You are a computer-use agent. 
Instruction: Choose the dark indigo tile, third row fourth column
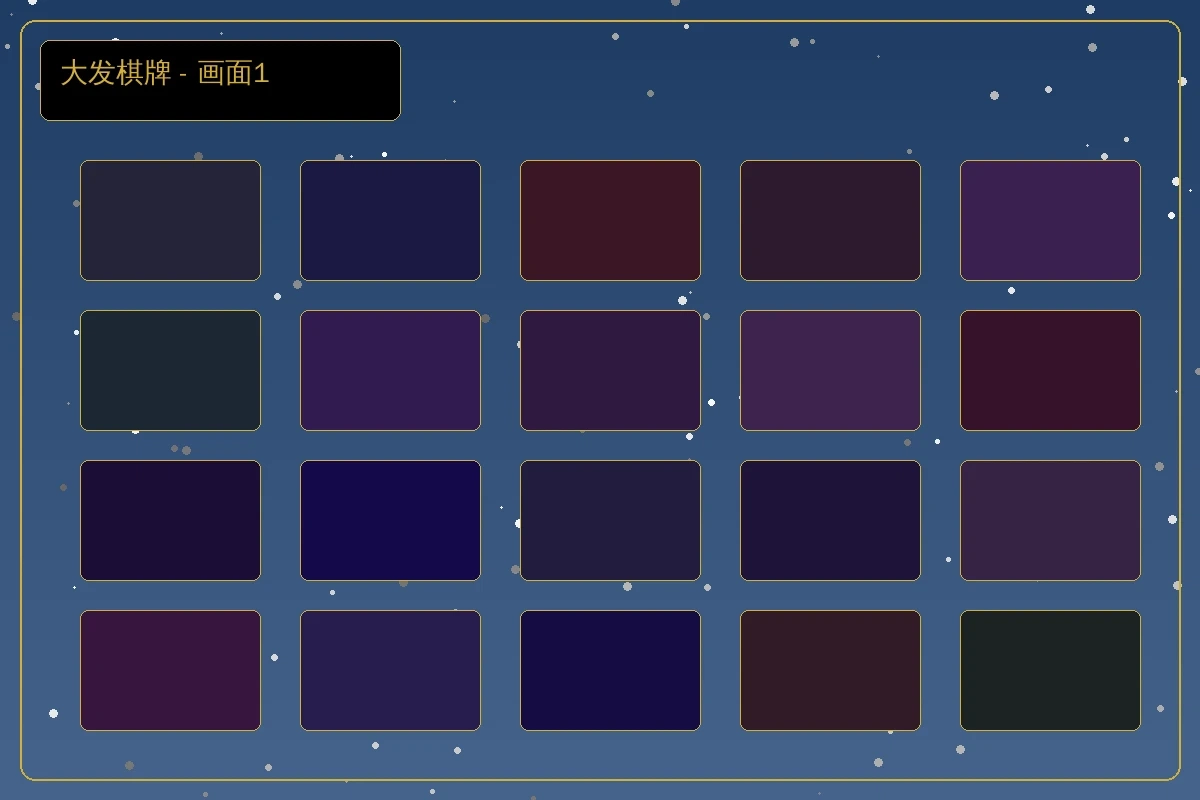(x=830, y=520)
